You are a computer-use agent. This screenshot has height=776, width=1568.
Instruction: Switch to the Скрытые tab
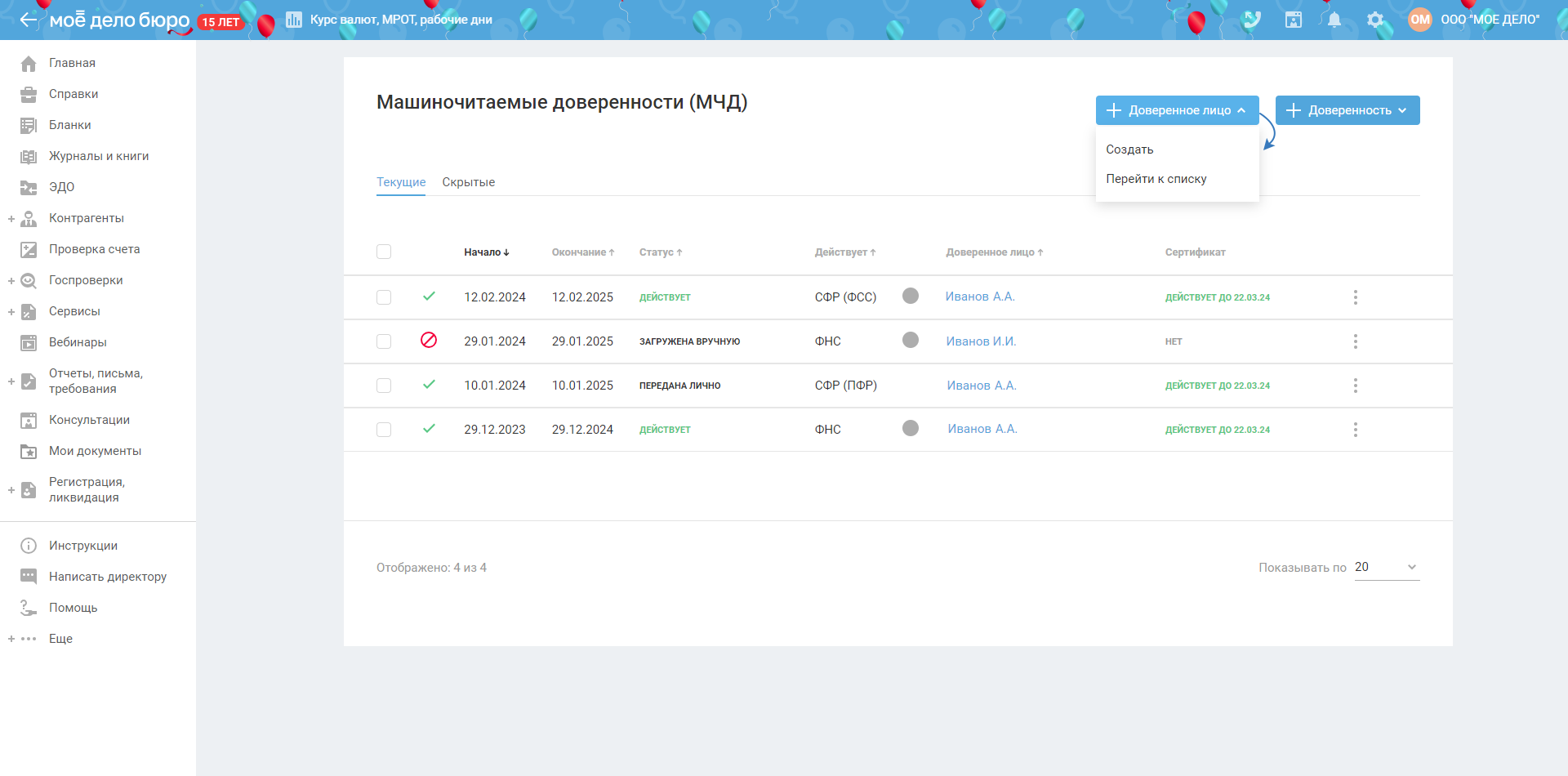pos(468,182)
